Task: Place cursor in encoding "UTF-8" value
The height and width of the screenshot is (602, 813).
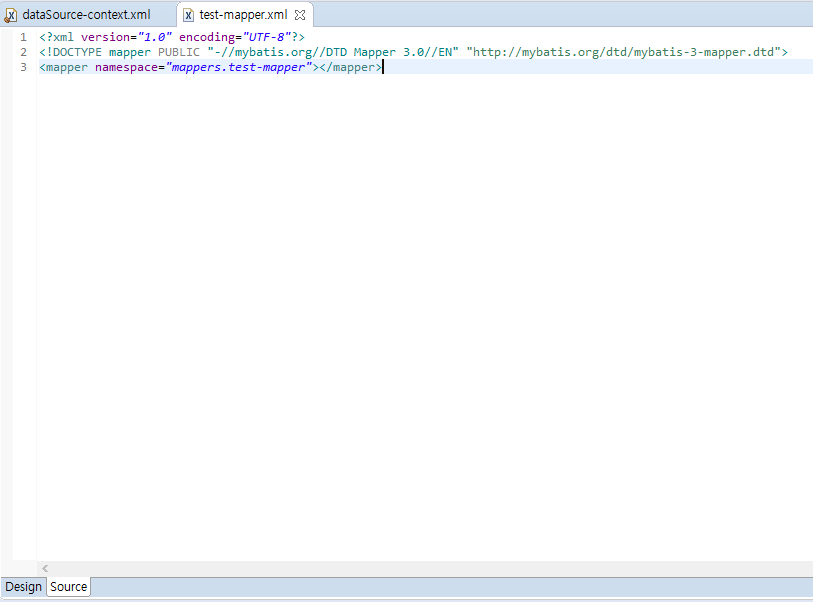Action: pyautogui.click(x=267, y=37)
